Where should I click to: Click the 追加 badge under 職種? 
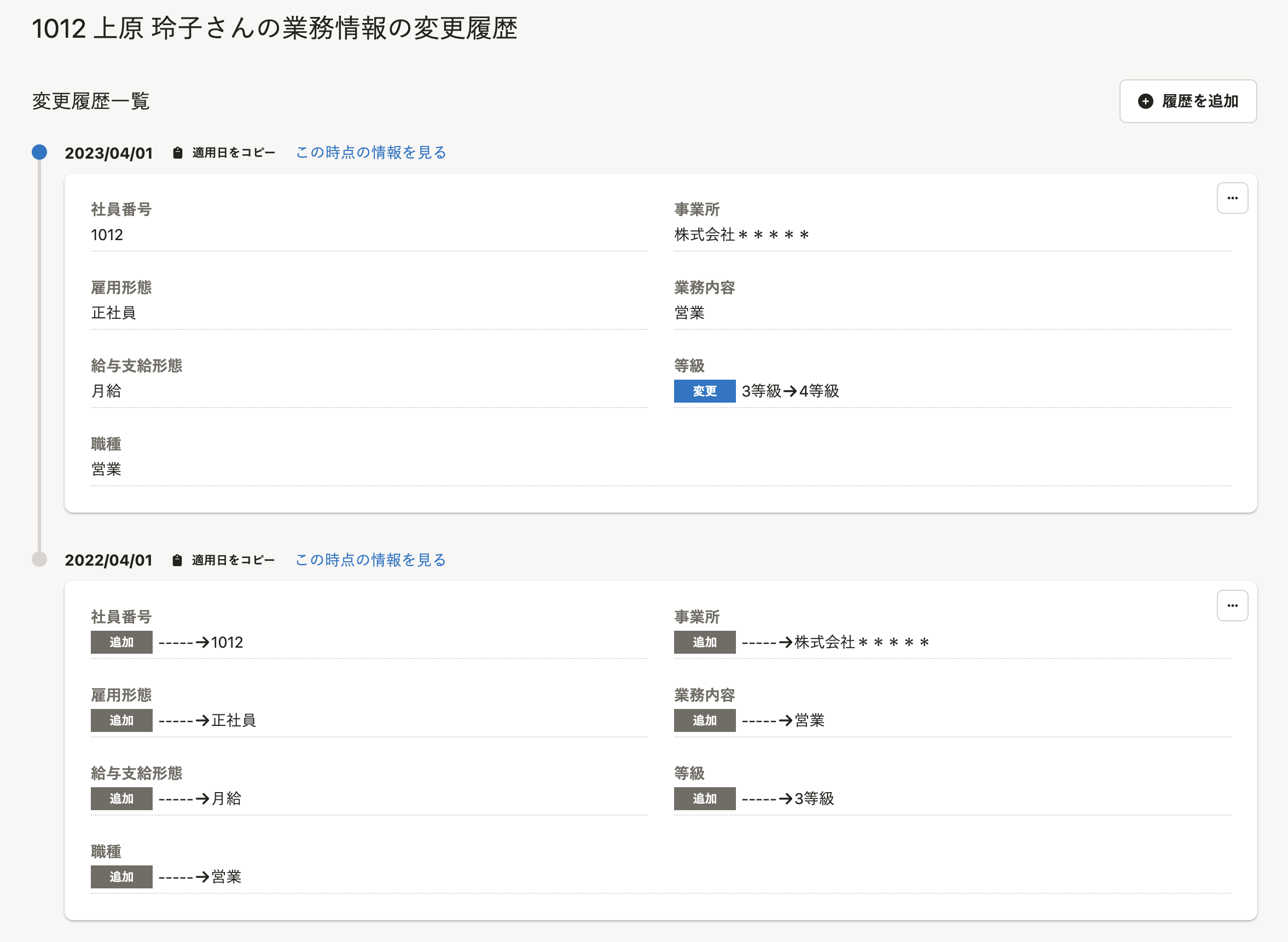click(121, 876)
